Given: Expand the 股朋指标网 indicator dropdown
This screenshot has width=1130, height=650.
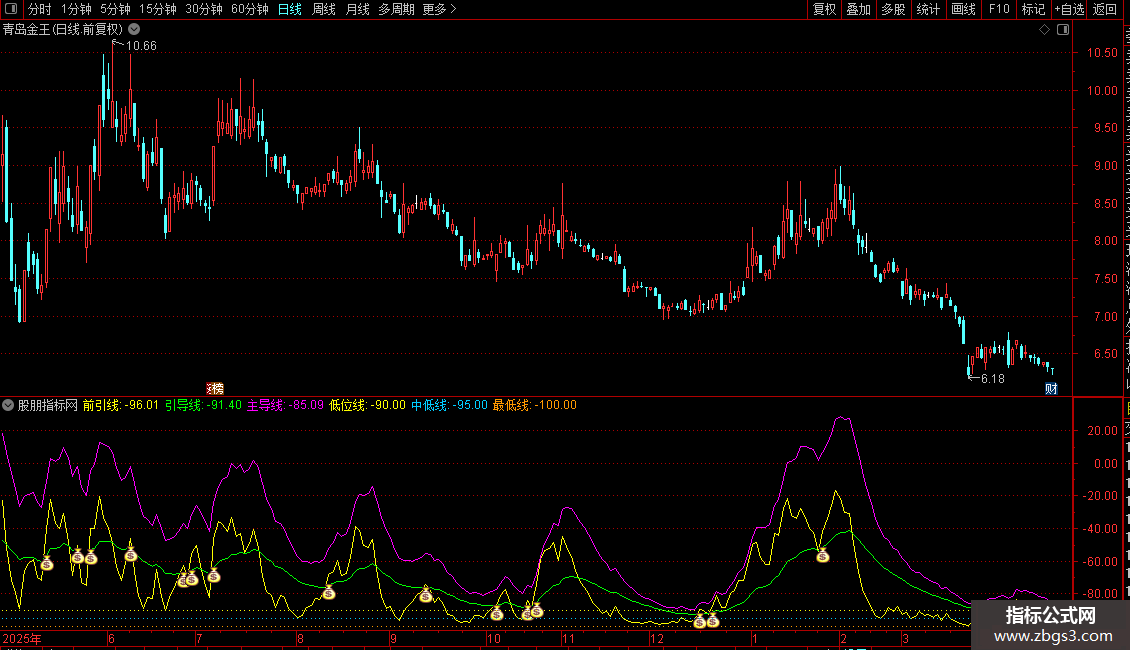Looking at the screenshot, I should (9, 406).
